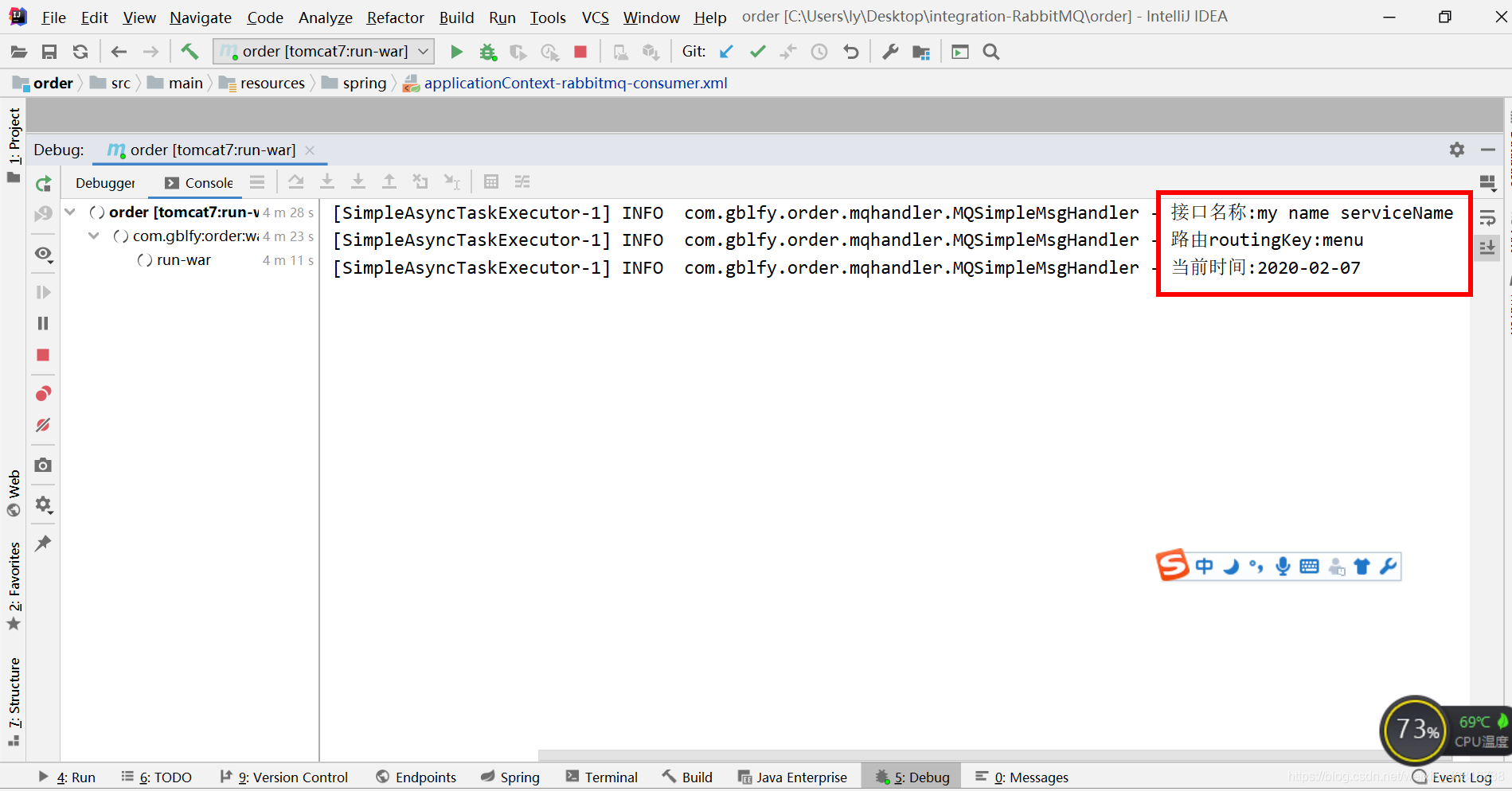Open the Event Log
Image resolution: width=1512 pixels, height=791 pixels.
pos(1451,777)
